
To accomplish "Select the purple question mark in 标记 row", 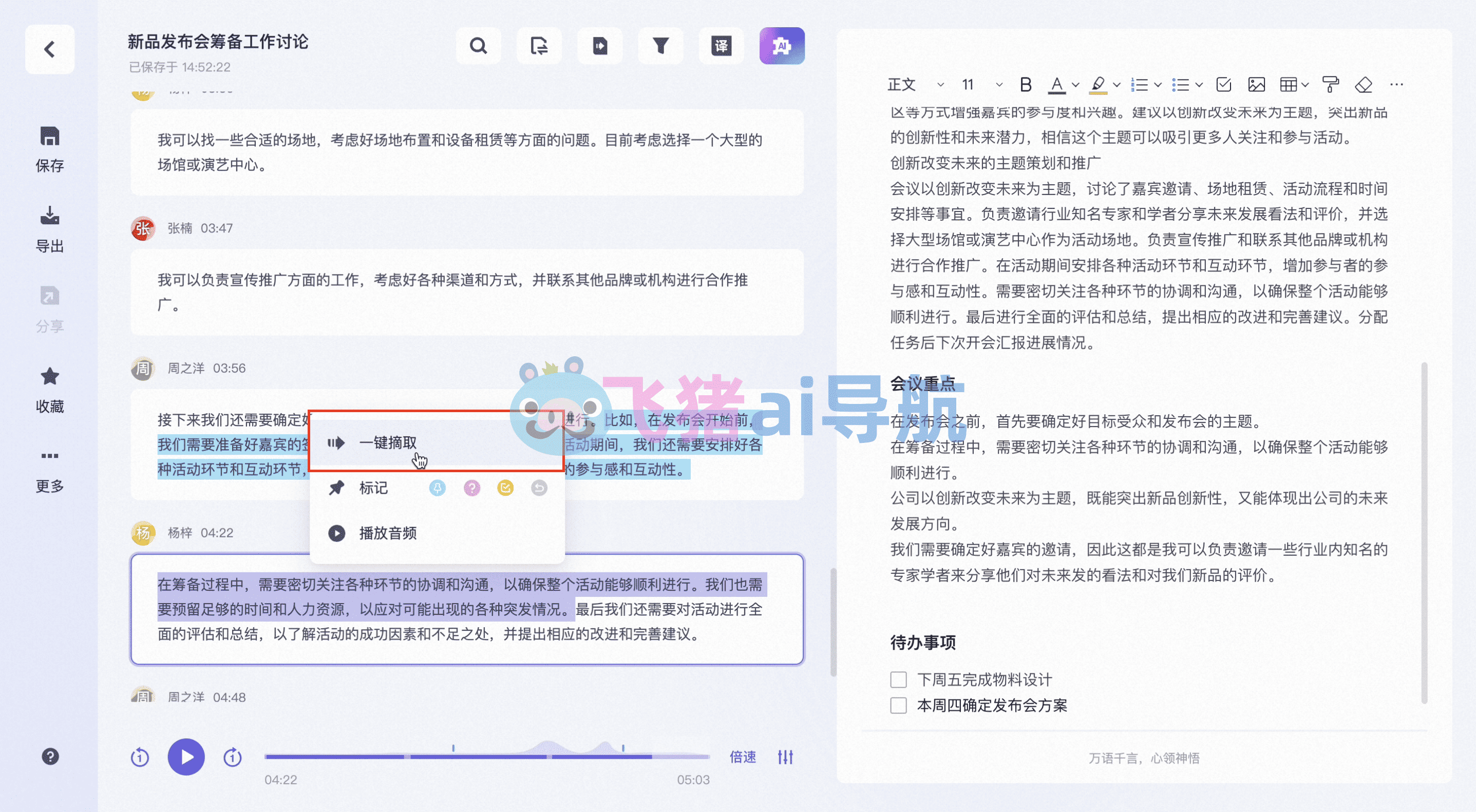I will coord(471,488).
